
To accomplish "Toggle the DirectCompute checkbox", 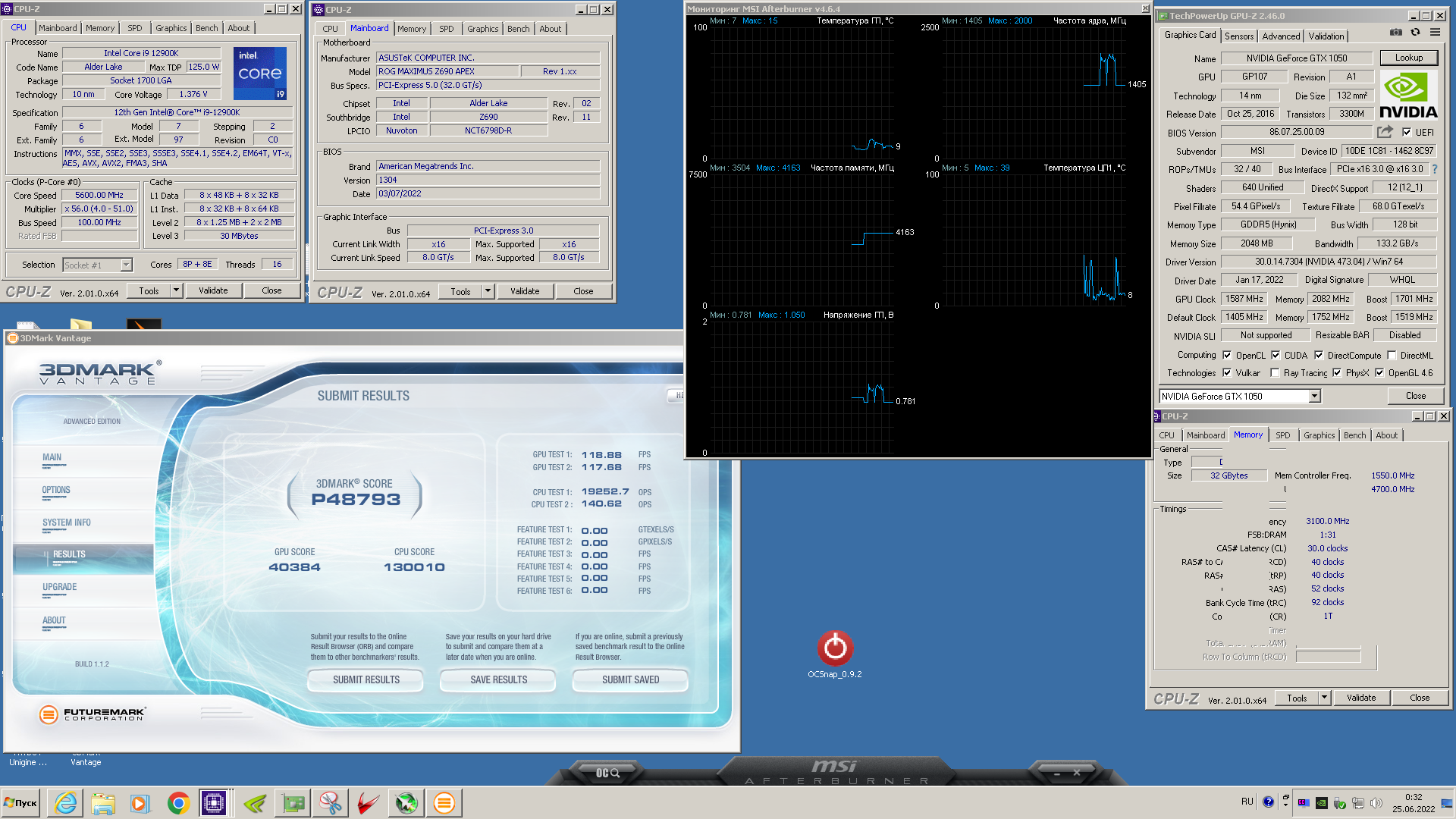I will coord(1319,355).
